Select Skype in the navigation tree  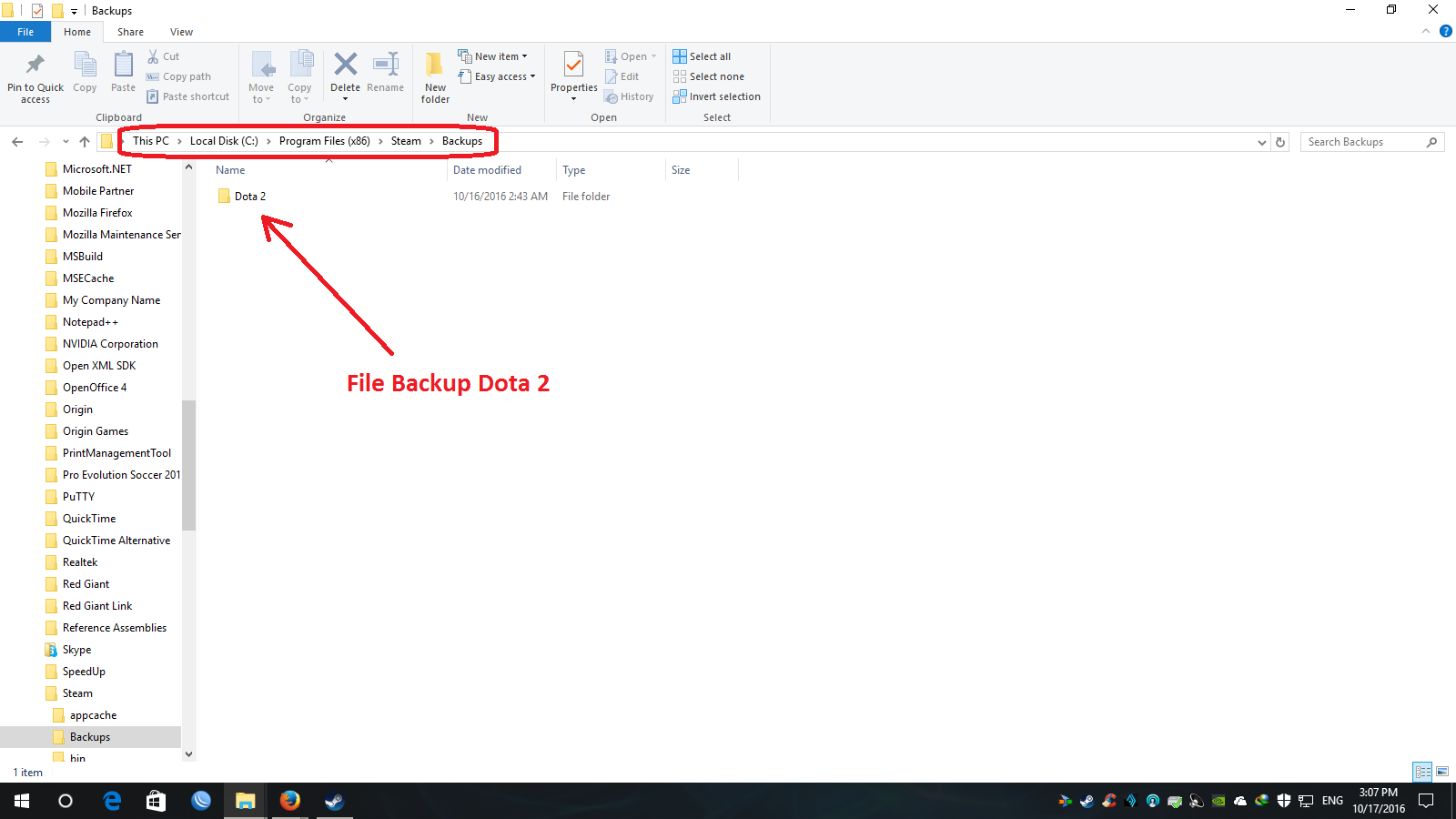click(x=68, y=650)
